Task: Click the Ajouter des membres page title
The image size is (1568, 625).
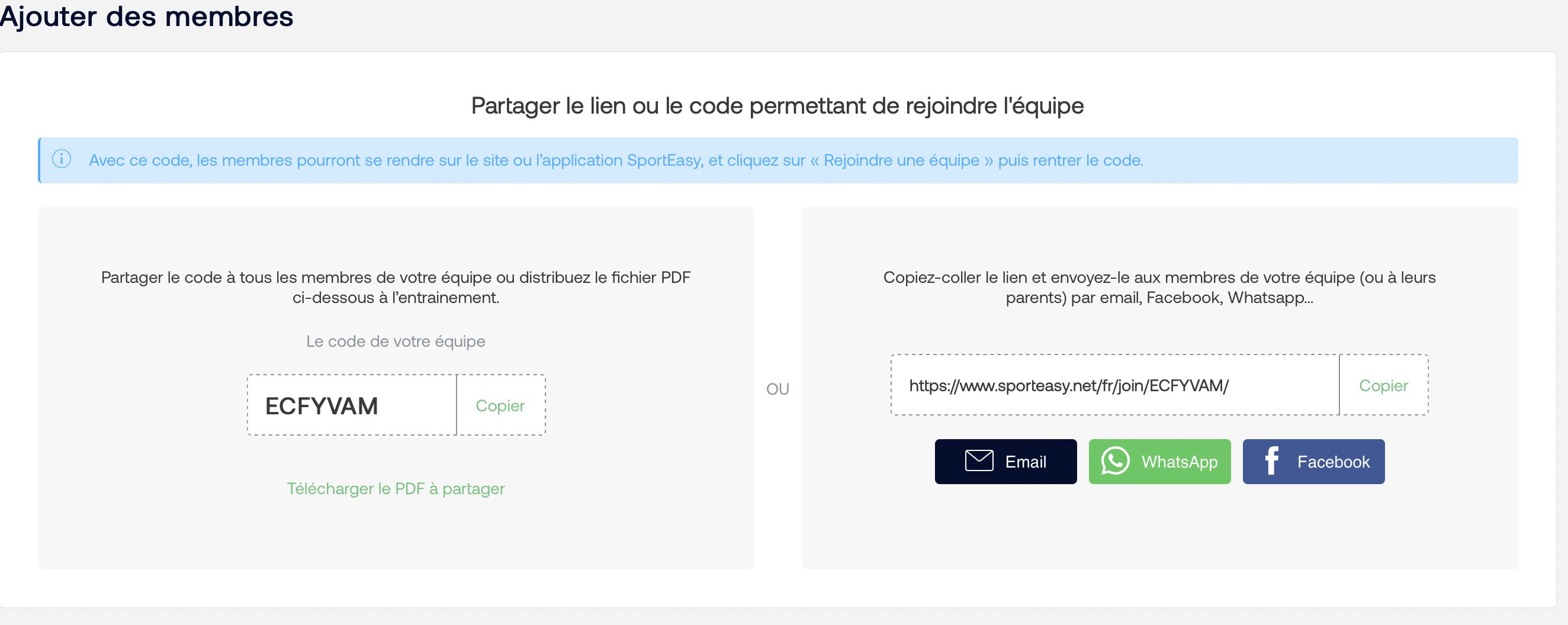Action: tap(146, 16)
